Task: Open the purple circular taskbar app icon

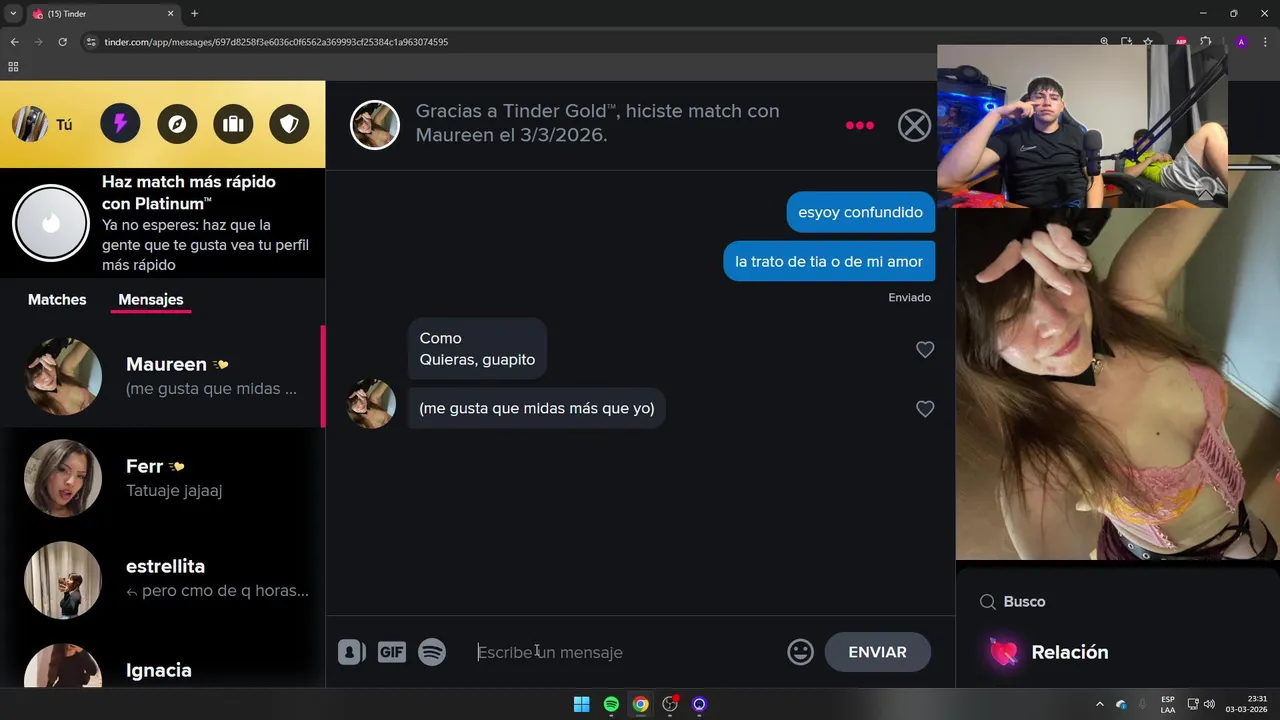Action: pos(699,704)
